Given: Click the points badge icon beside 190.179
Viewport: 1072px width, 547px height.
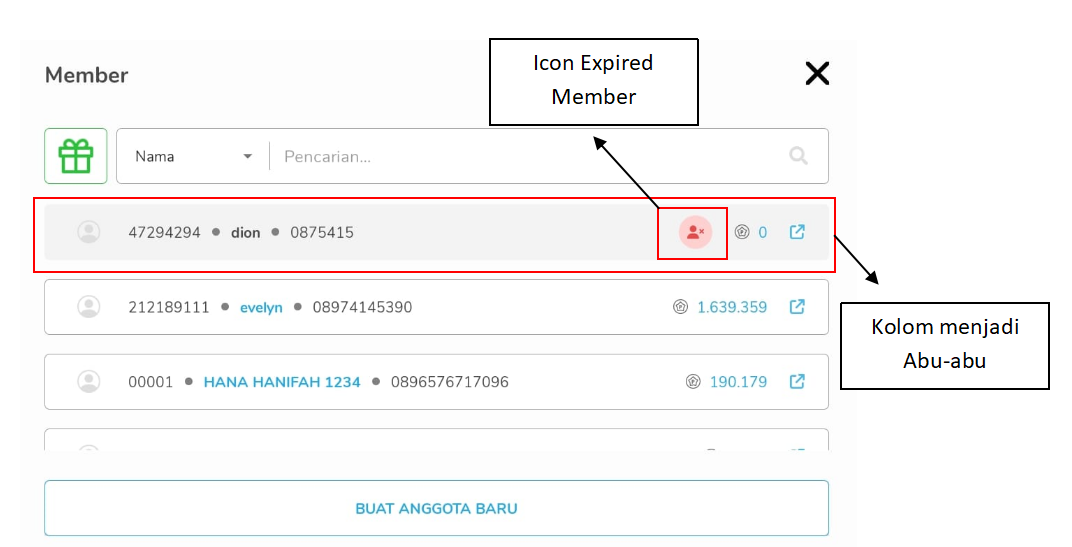Looking at the screenshot, I should [693, 382].
